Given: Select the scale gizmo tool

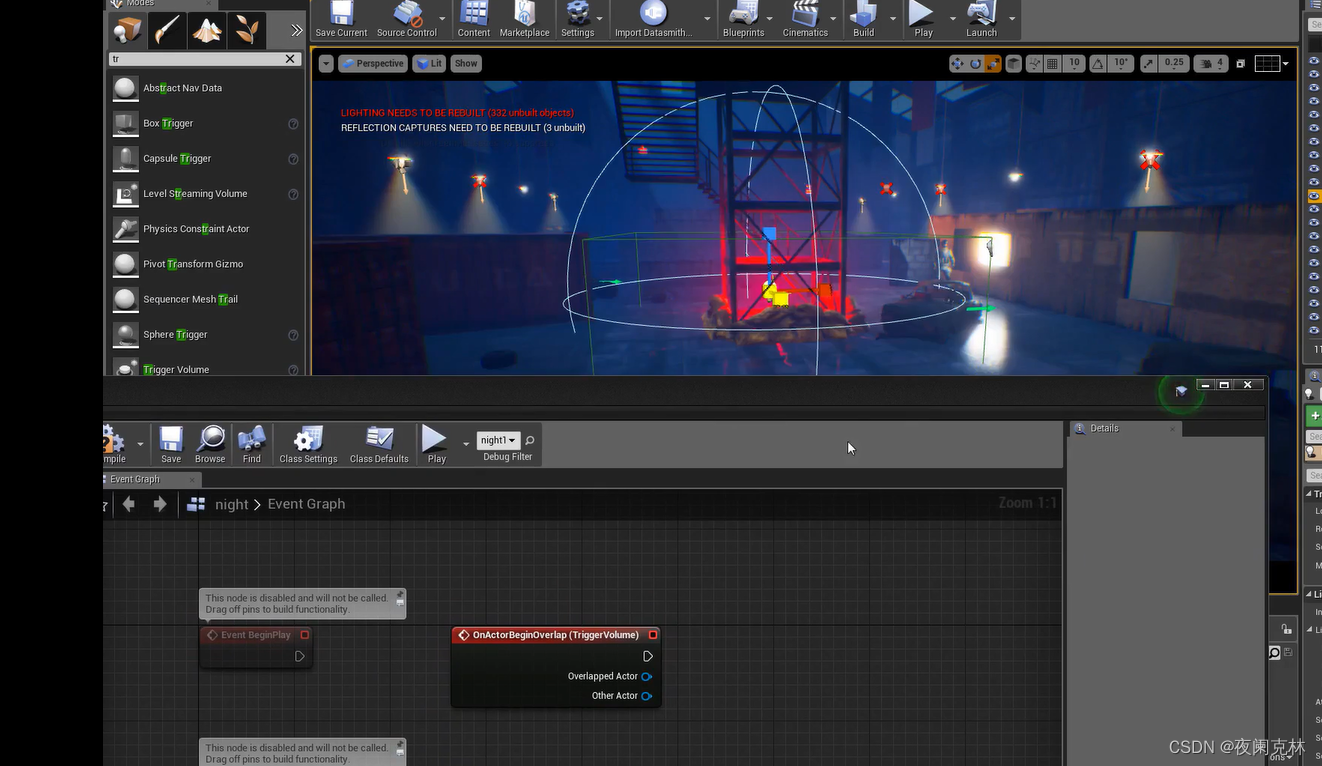Looking at the screenshot, I should (993, 63).
